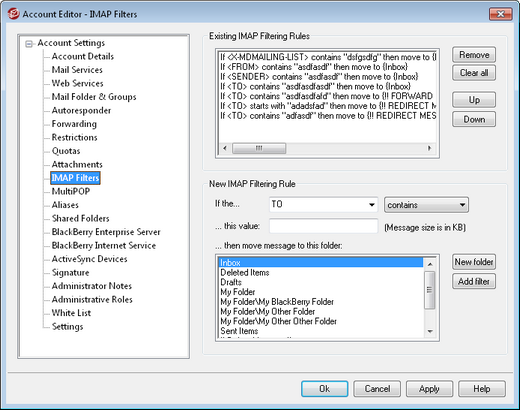Move rule Up in the list
The width and height of the screenshot is (520, 410).
pyautogui.click(x=474, y=100)
